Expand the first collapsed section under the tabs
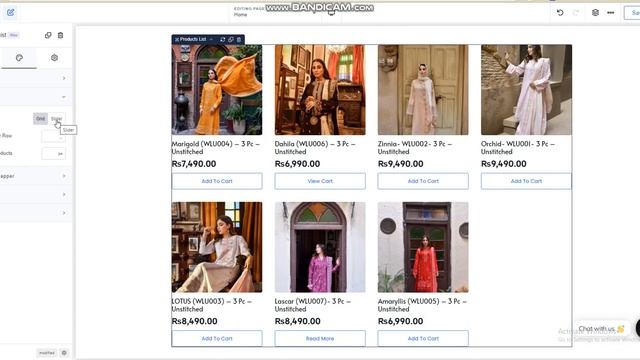This screenshot has height=360, width=640. [64, 78]
